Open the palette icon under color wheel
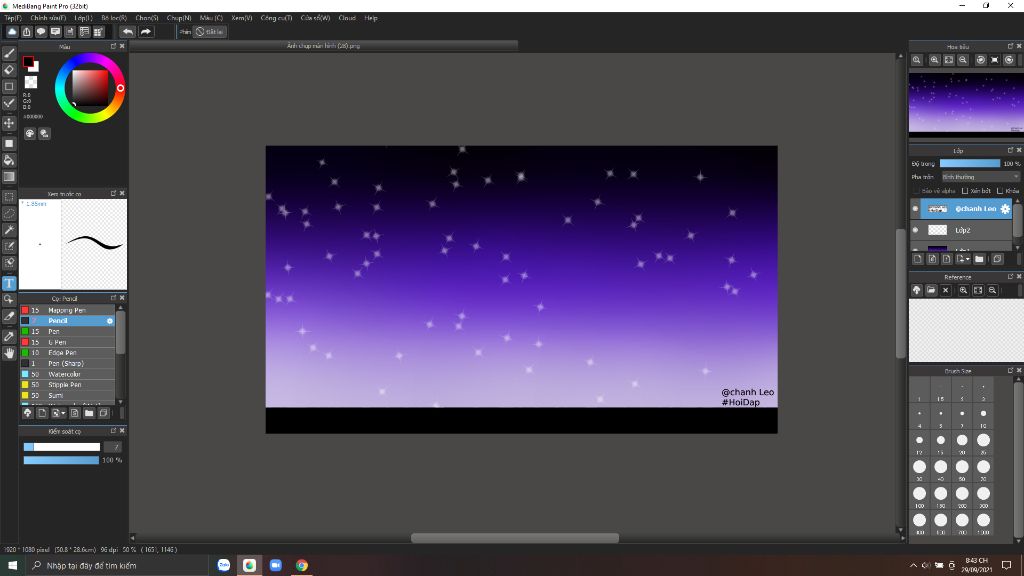The height and width of the screenshot is (576, 1024). tap(30, 133)
